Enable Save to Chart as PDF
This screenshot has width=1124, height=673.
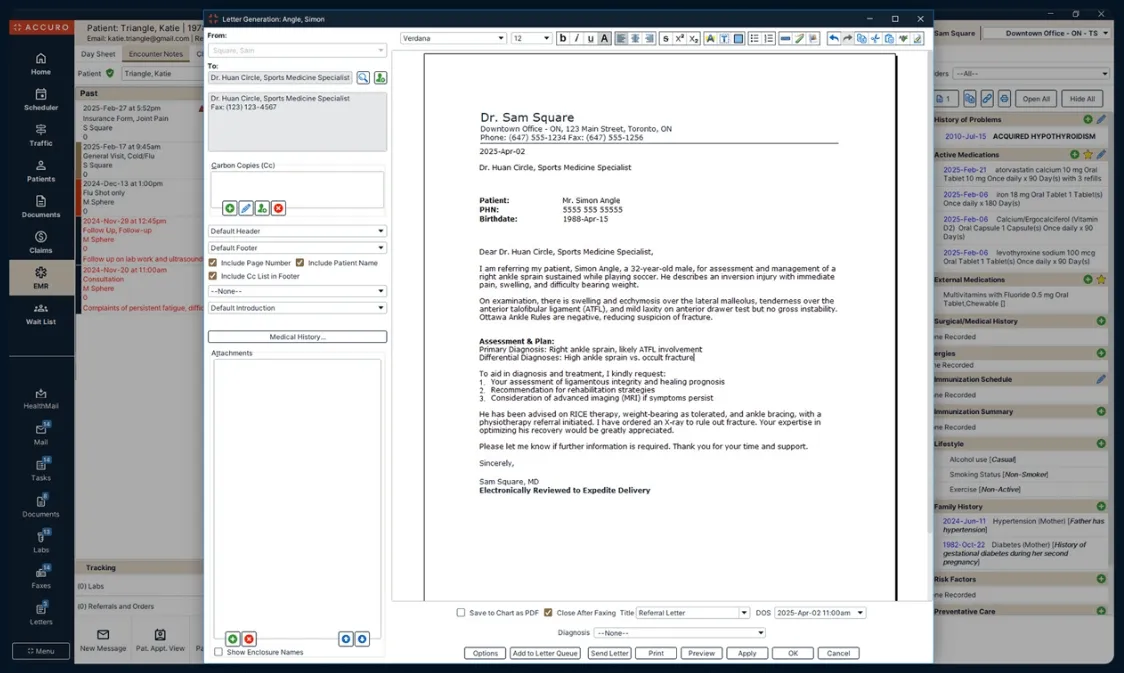point(459,613)
